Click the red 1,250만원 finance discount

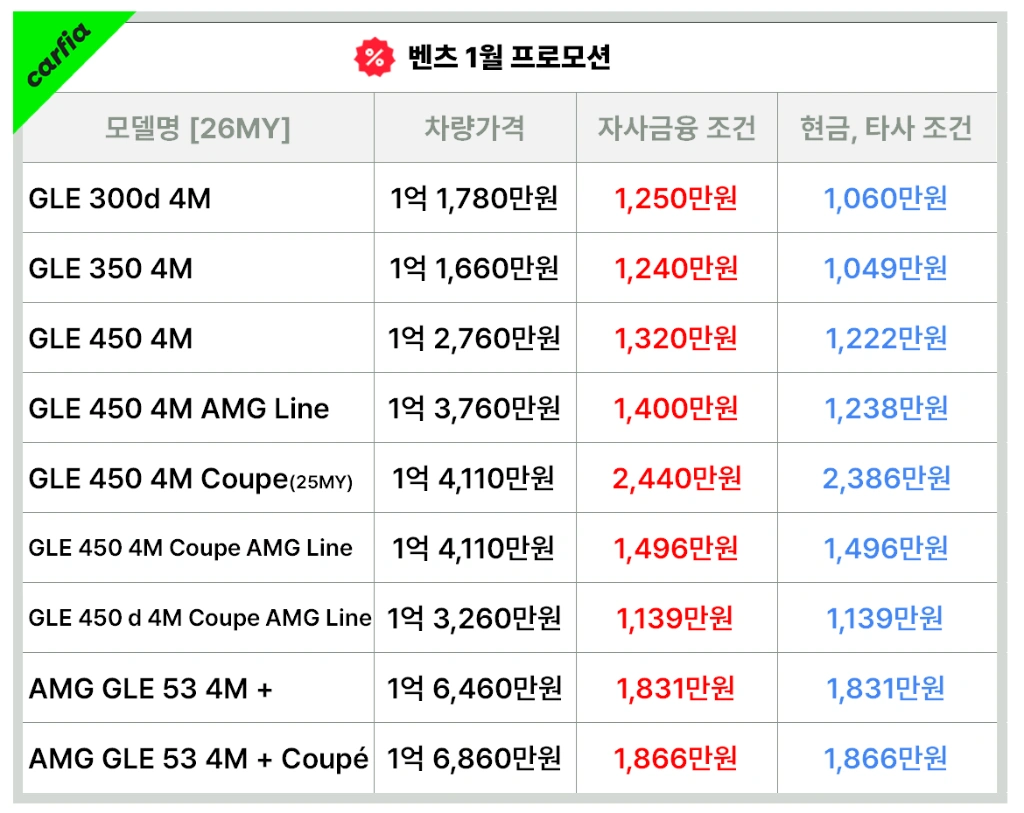point(676,199)
